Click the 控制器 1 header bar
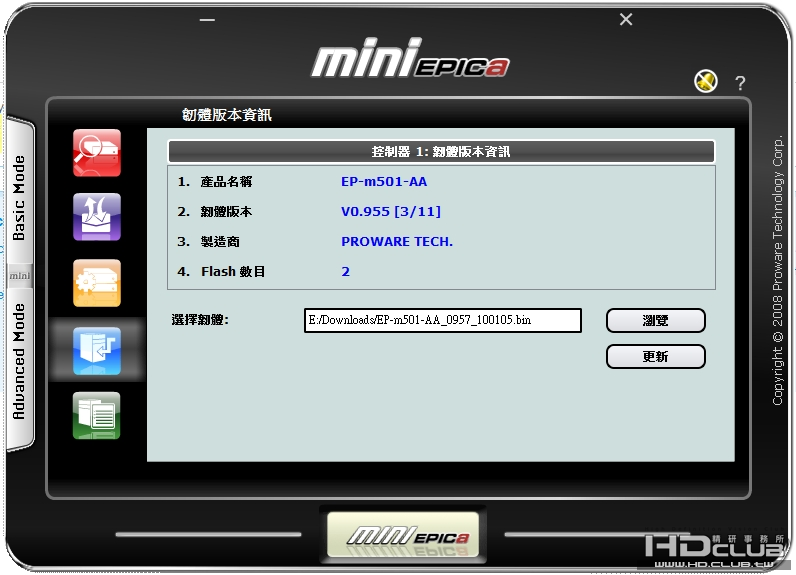The height and width of the screenshot is (575, 796). point(441,152)
